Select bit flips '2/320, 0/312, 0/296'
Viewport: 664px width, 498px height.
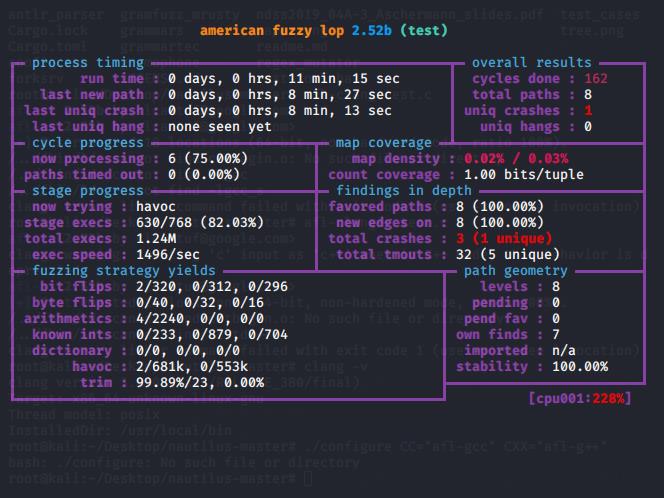(212, 287)
